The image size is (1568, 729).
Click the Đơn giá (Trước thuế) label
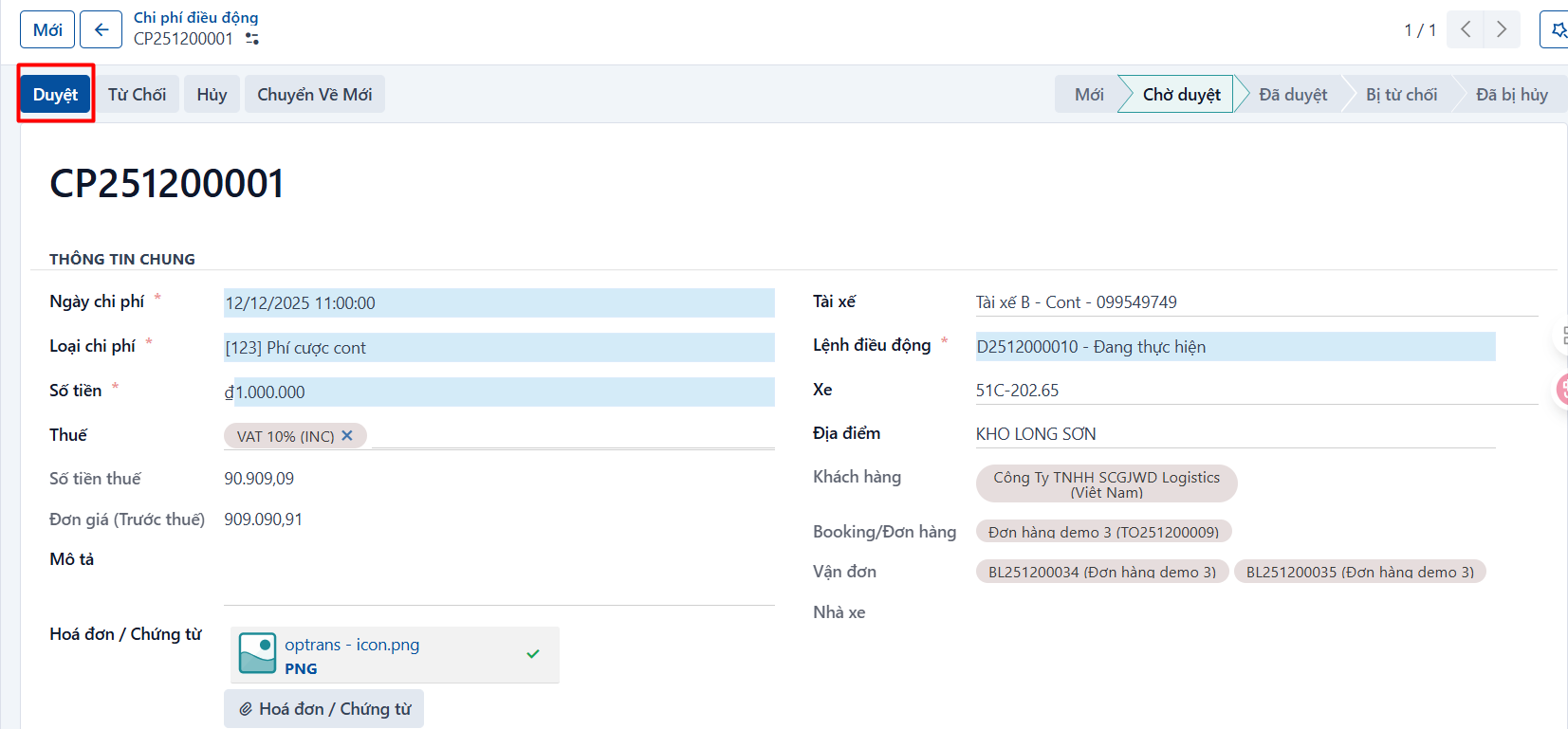tap(127, 519)
